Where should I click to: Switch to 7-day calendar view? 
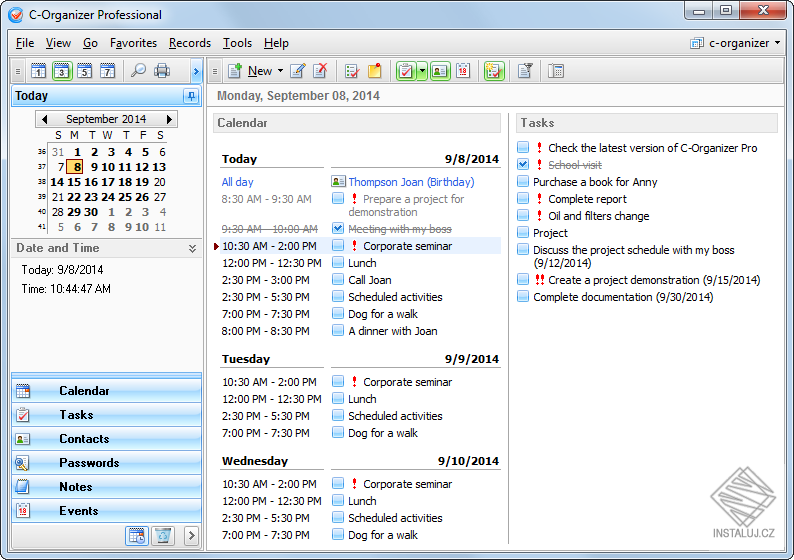[x=107, y=71]
